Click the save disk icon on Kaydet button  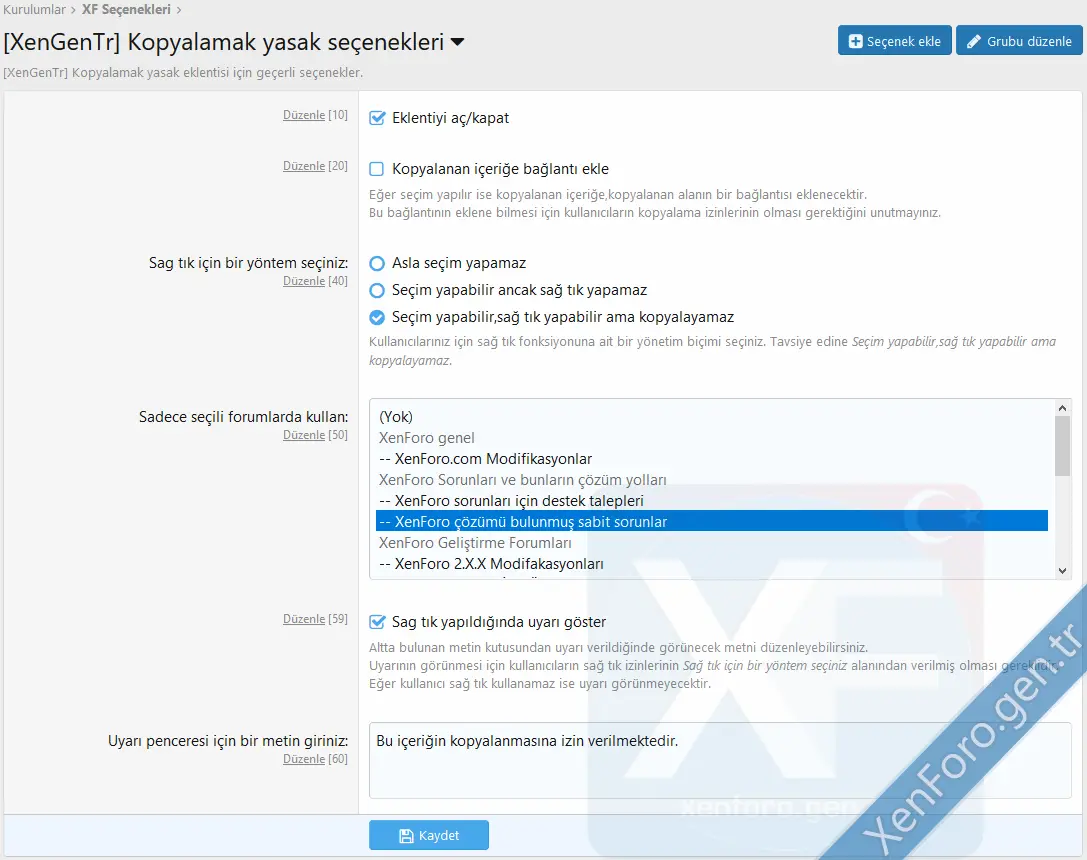pos(404,835)
